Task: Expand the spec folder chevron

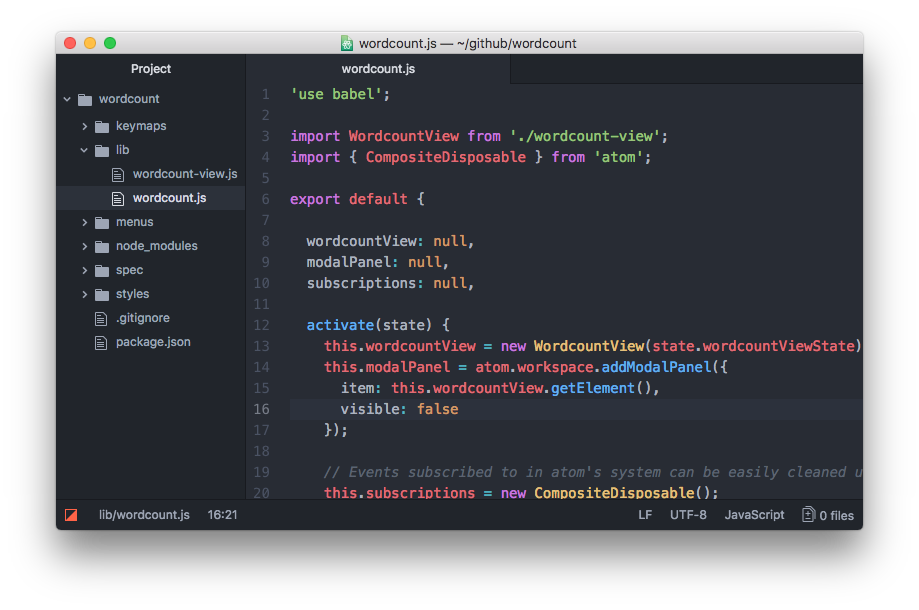Action: [84, 270]
